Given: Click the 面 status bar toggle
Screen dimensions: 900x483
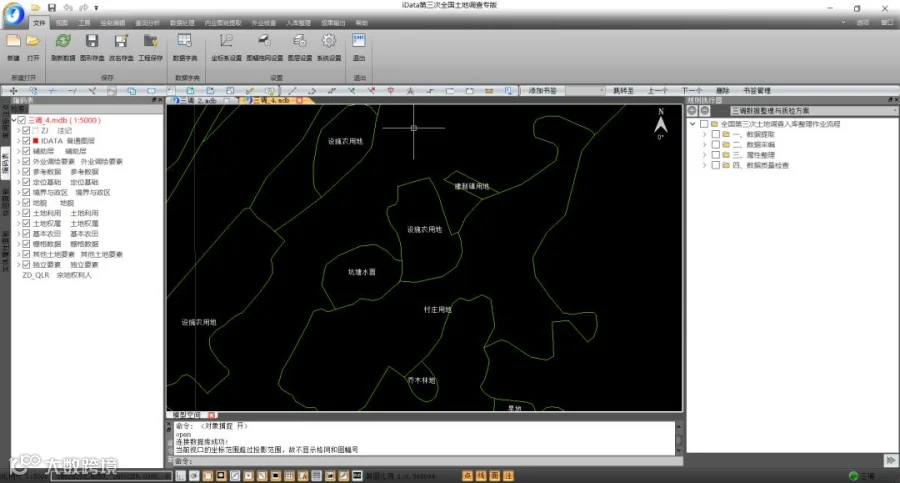Looking at the screenshot, I should 495,476.
